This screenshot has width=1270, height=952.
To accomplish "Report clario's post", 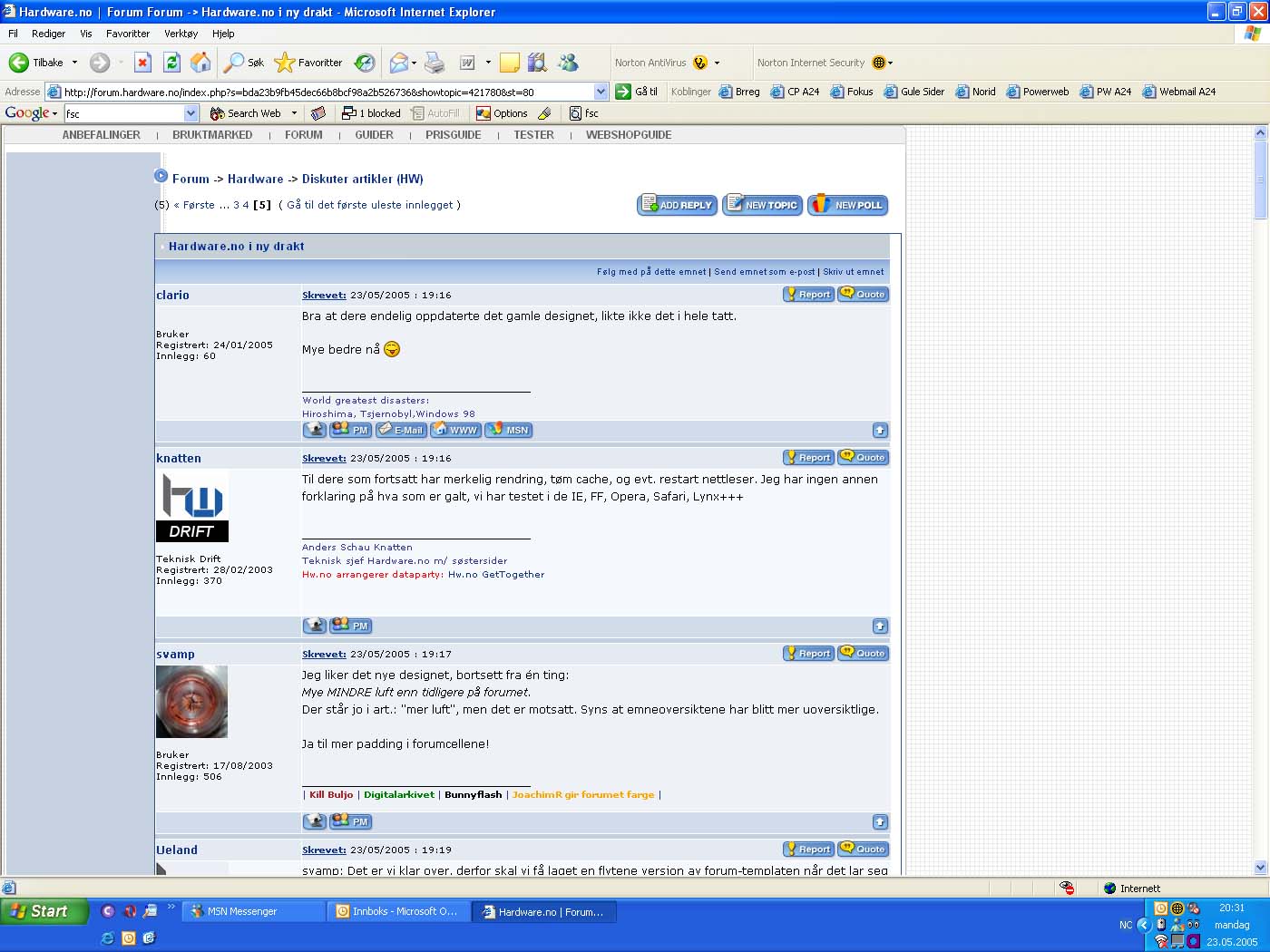I will point(808,294).
